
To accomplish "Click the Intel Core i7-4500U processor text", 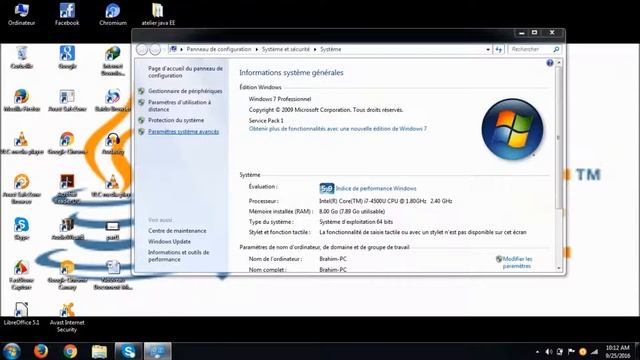I will pos(385,201).
